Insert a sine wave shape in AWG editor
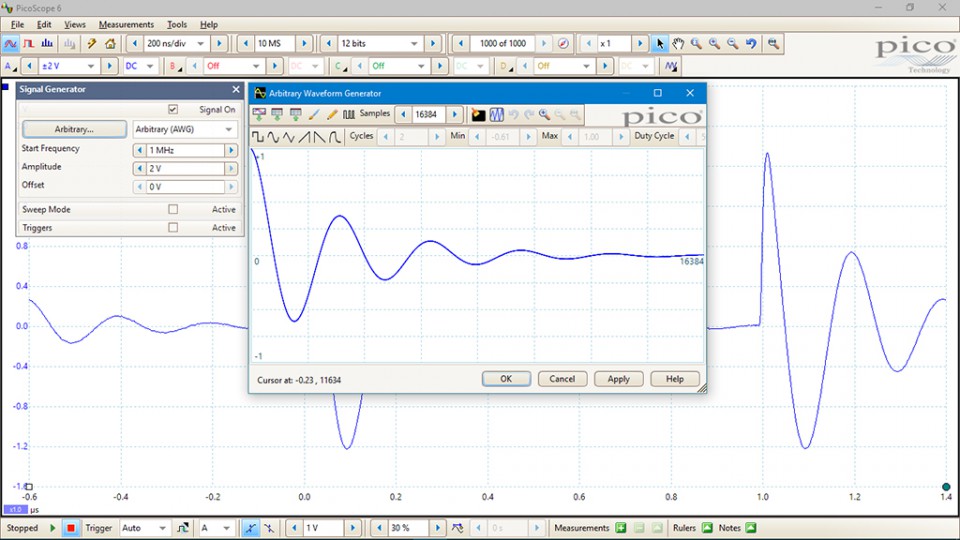Image resolution: width=960 pixels, height=540 pixels. pyautogui.click(x=274, y=136)
